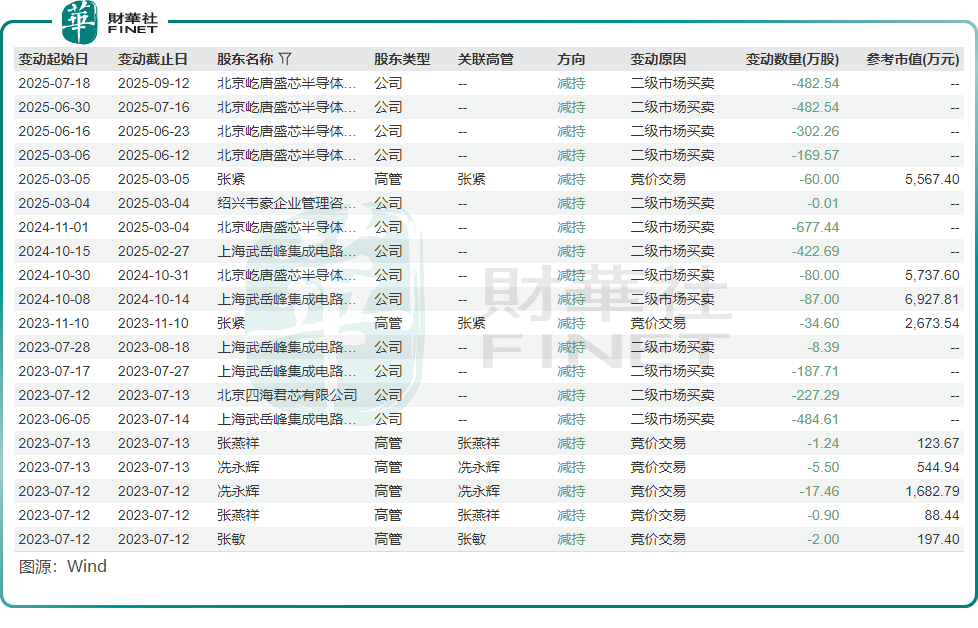978x628 pixels.
Task: Click the 关联高管 column header
Action: point(485,60)
